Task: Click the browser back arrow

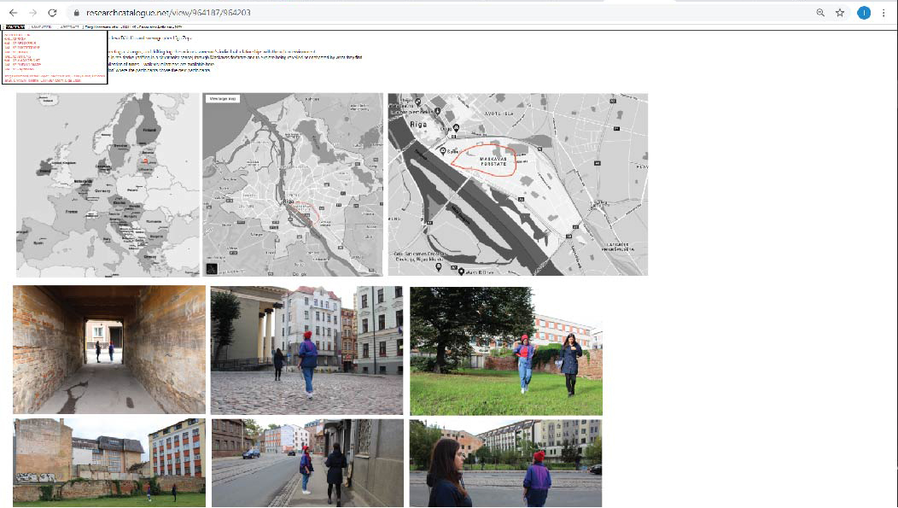Action: pos(13,13)
